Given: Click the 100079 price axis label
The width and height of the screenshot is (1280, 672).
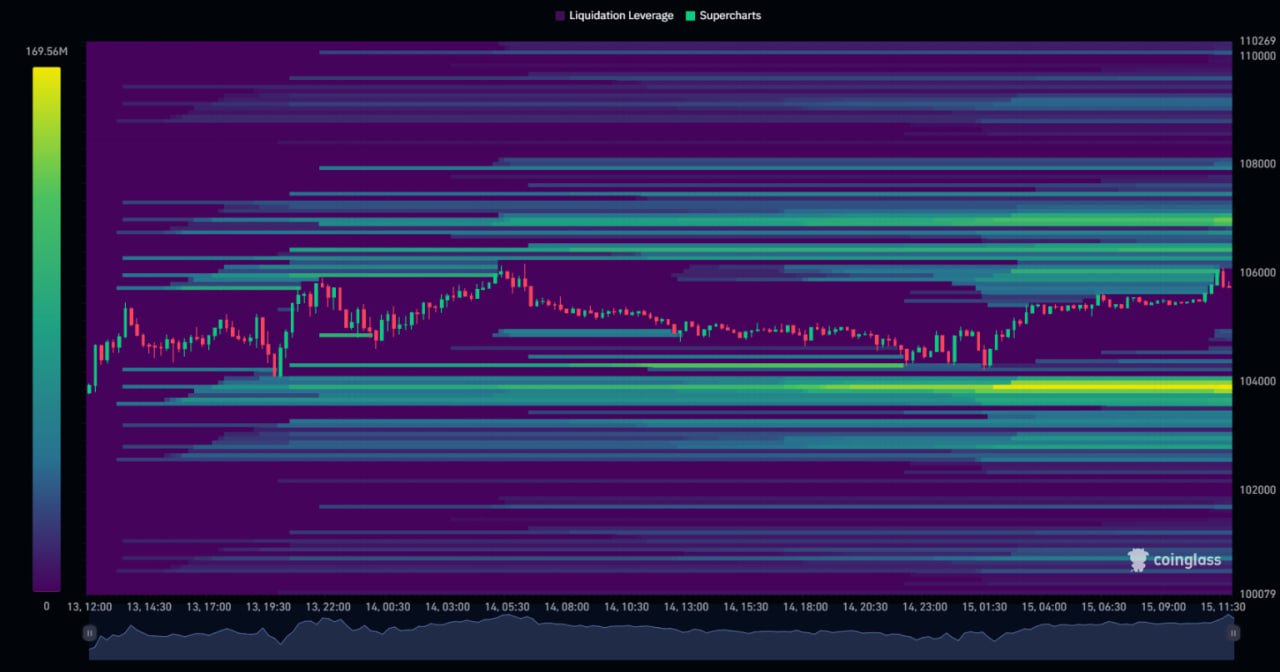Looking at the screenshot, I should tap(1257, 596).
